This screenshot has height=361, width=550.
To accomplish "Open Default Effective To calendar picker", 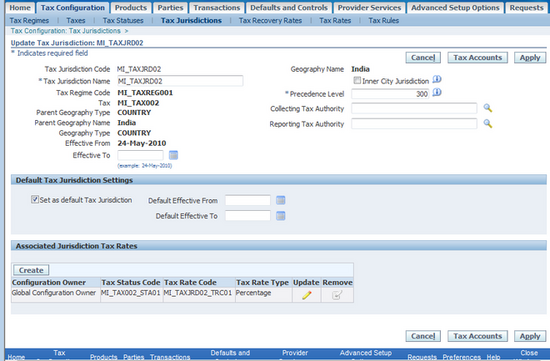I will tap(281, 216).
